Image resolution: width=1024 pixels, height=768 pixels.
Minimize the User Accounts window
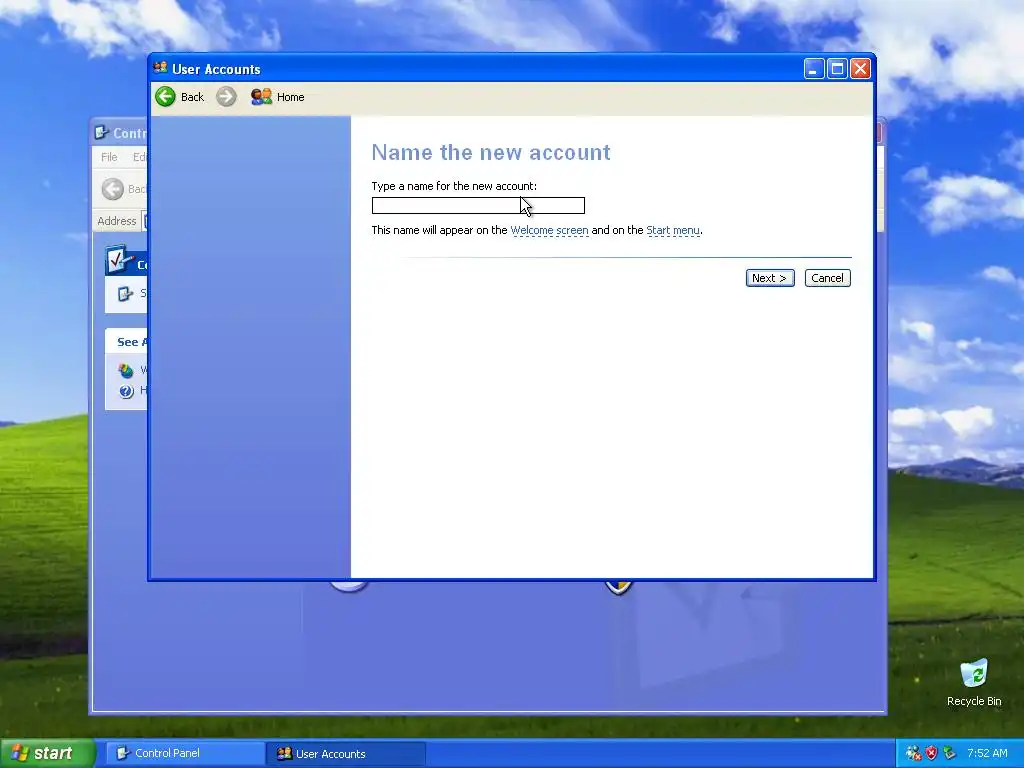click(x=814, y=69)
